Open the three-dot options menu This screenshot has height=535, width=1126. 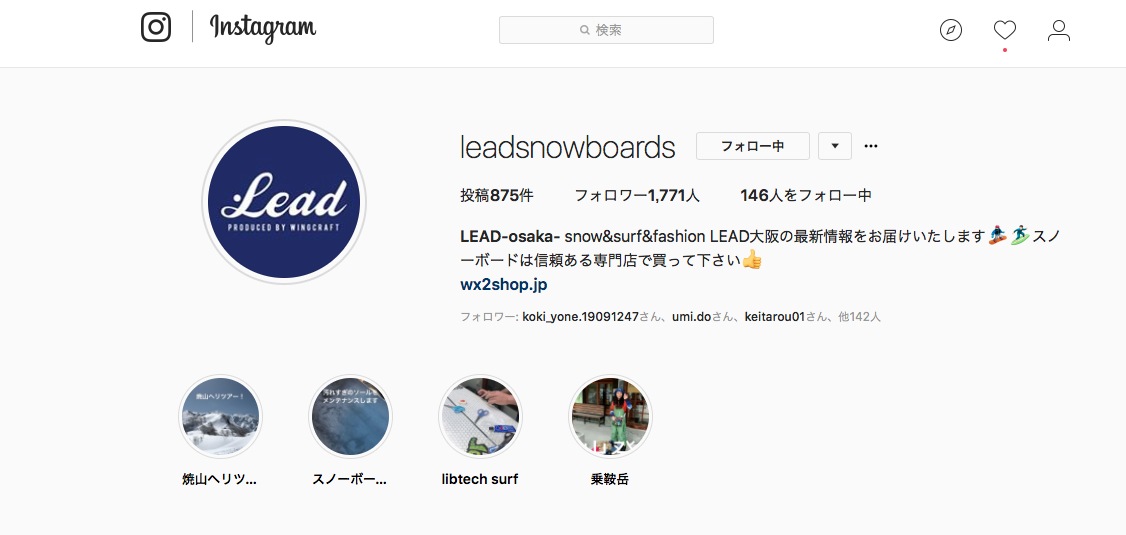pos(871,146)
